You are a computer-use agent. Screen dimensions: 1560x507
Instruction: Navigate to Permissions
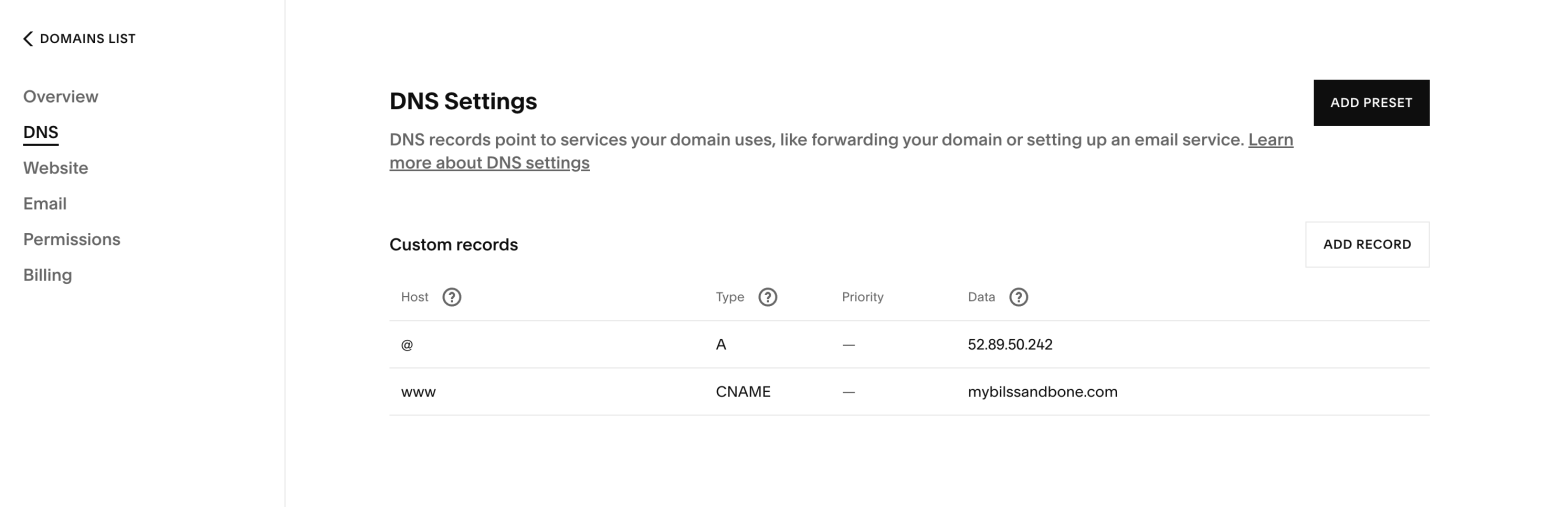[72, 240]
